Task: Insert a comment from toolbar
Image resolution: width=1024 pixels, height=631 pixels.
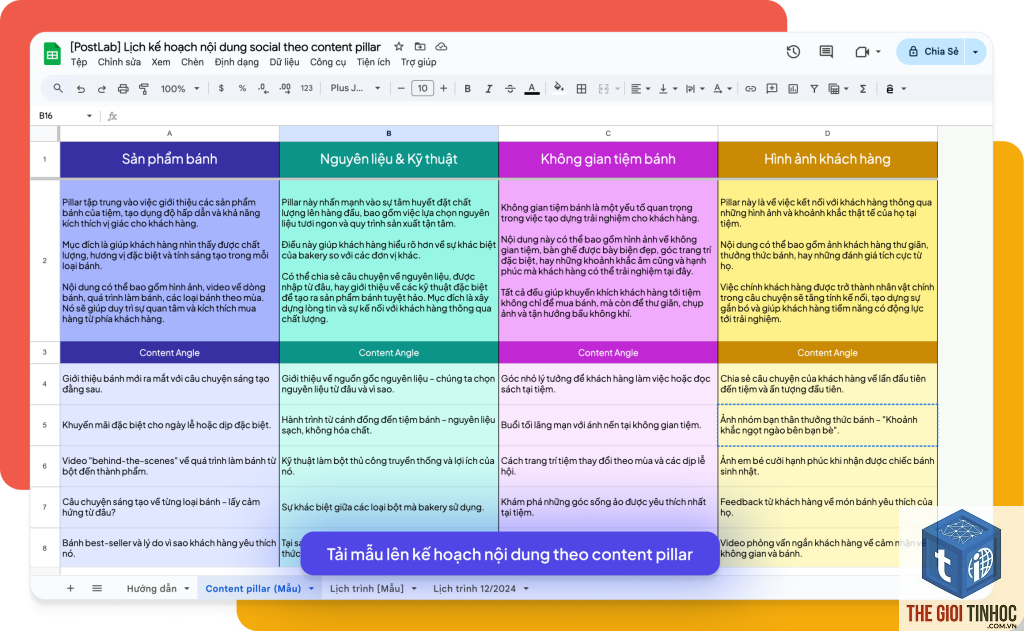Action: pyautogui.click(x=772, y=89)
